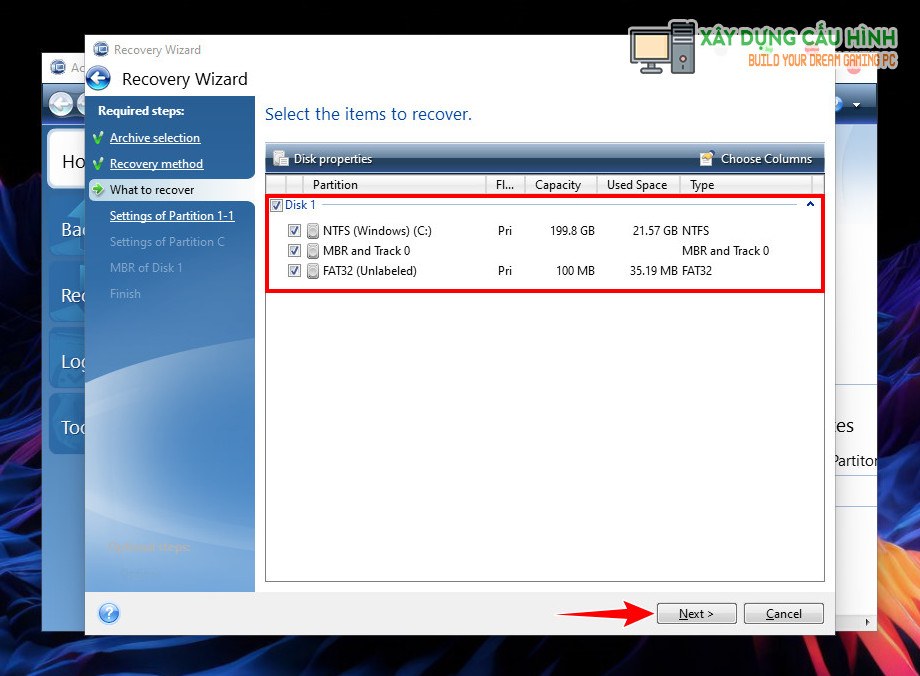The width and height of the screenshot is (920, 676).
Task: Click the Next button
Action: click(696, 614)
